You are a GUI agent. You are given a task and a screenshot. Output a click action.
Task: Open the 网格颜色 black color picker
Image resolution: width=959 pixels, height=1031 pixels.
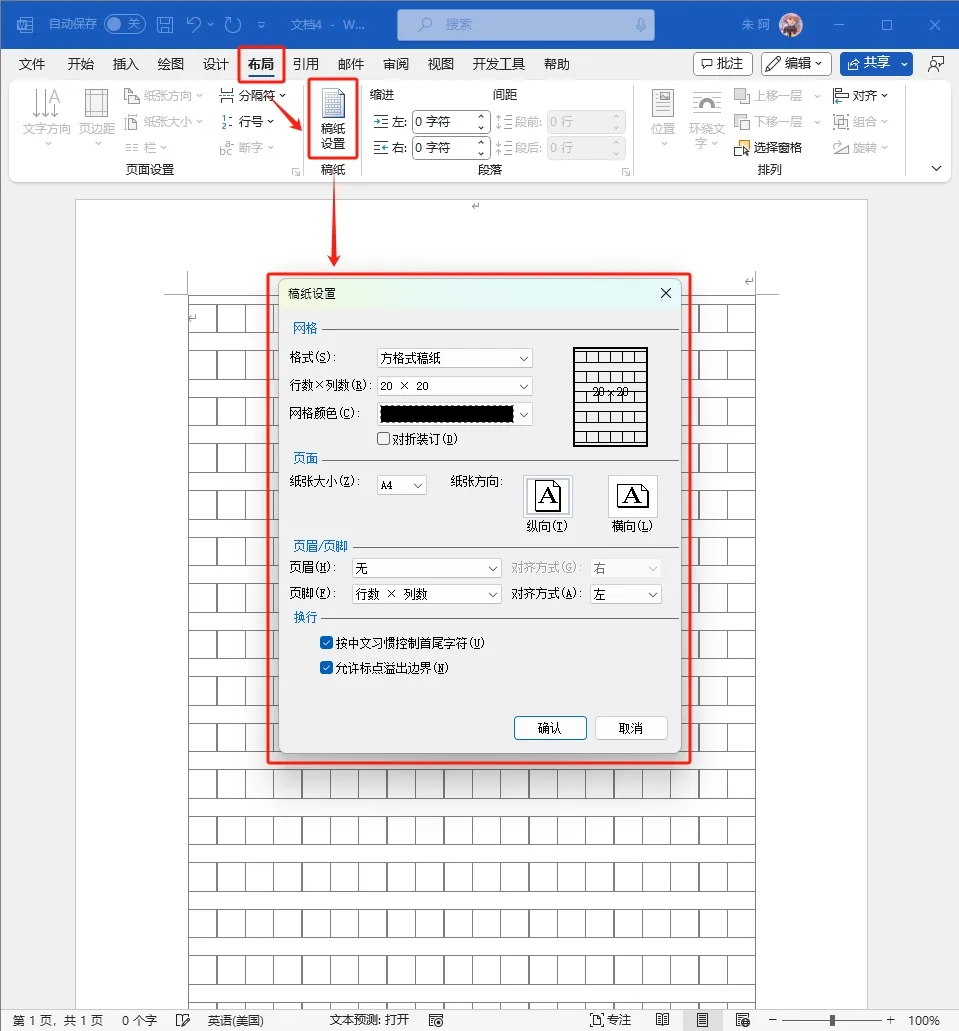tap(454, 414)
